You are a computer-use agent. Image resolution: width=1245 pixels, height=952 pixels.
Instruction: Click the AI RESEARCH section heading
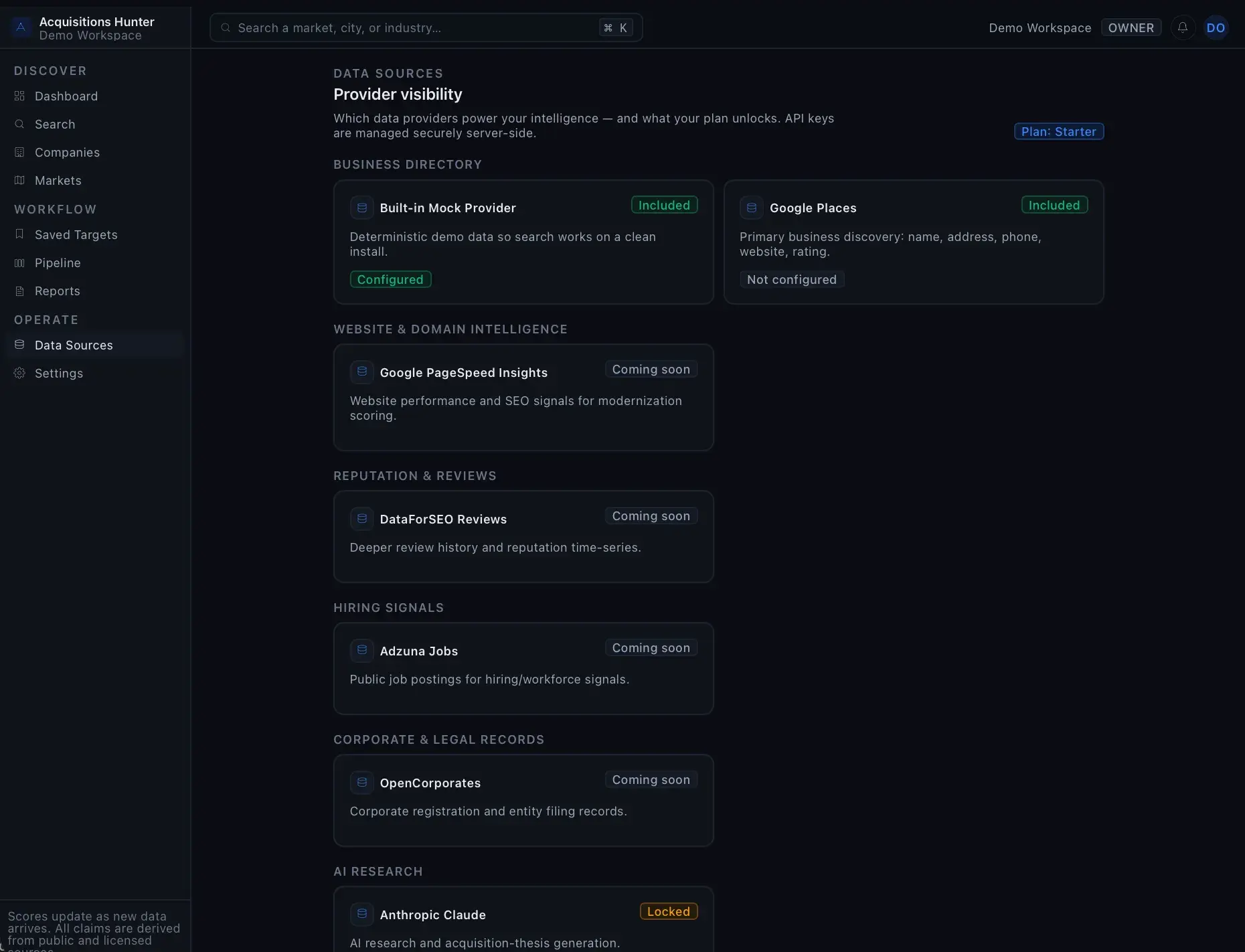378,872
